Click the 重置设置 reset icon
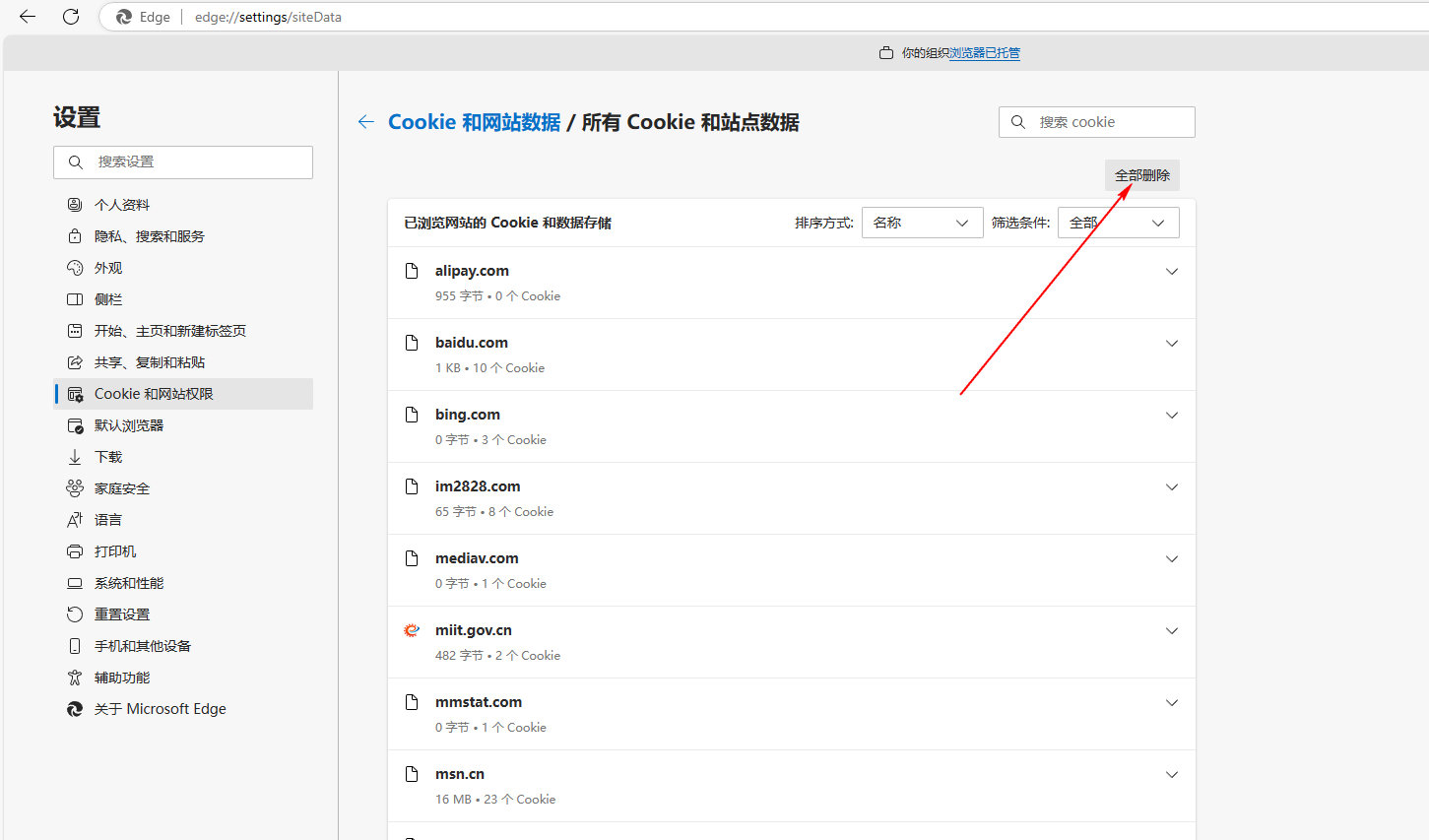1429x840 pixels. click(x=75, y=614)
